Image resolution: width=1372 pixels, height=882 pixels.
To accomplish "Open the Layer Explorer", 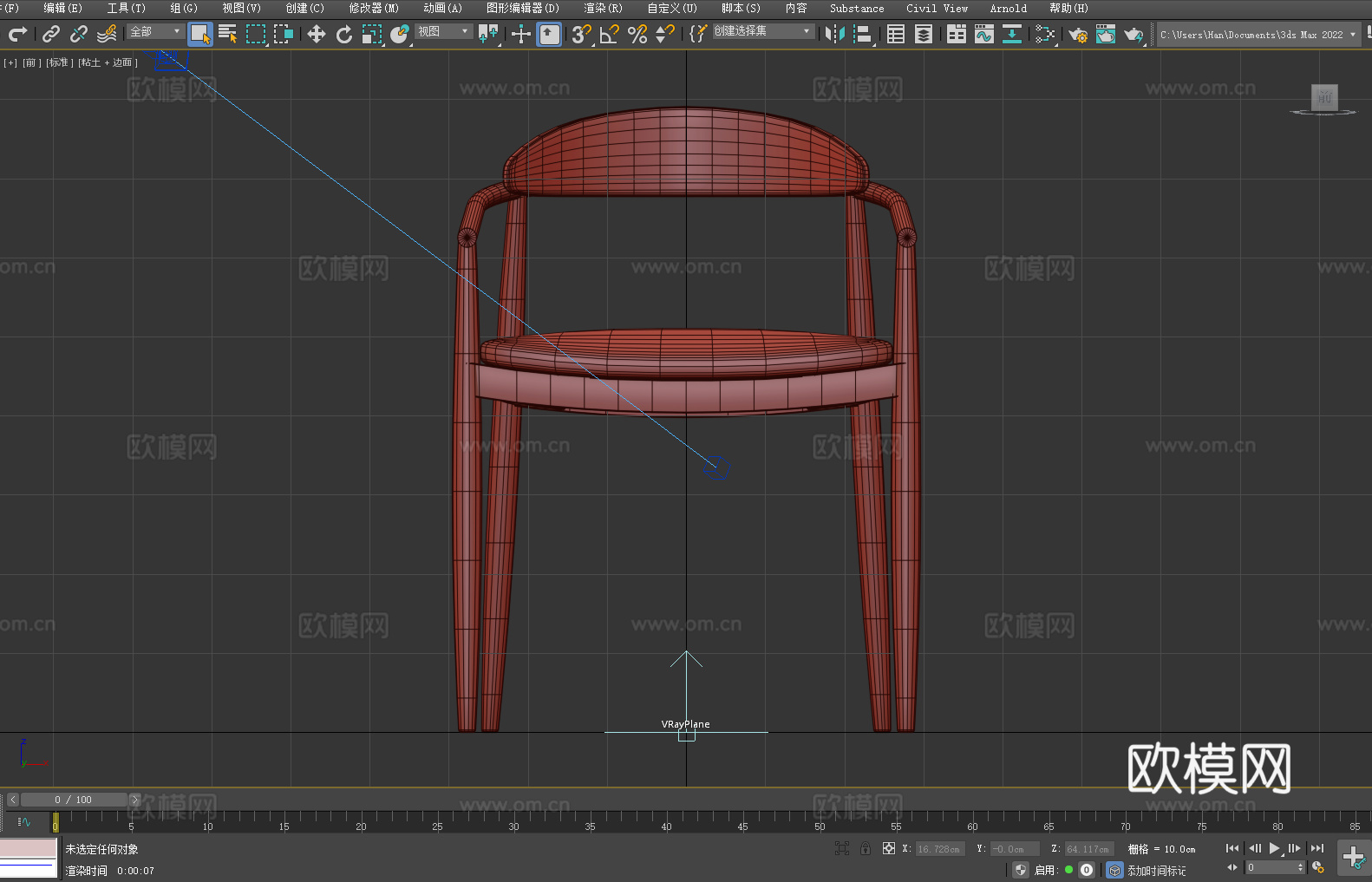I will point(924,34).
